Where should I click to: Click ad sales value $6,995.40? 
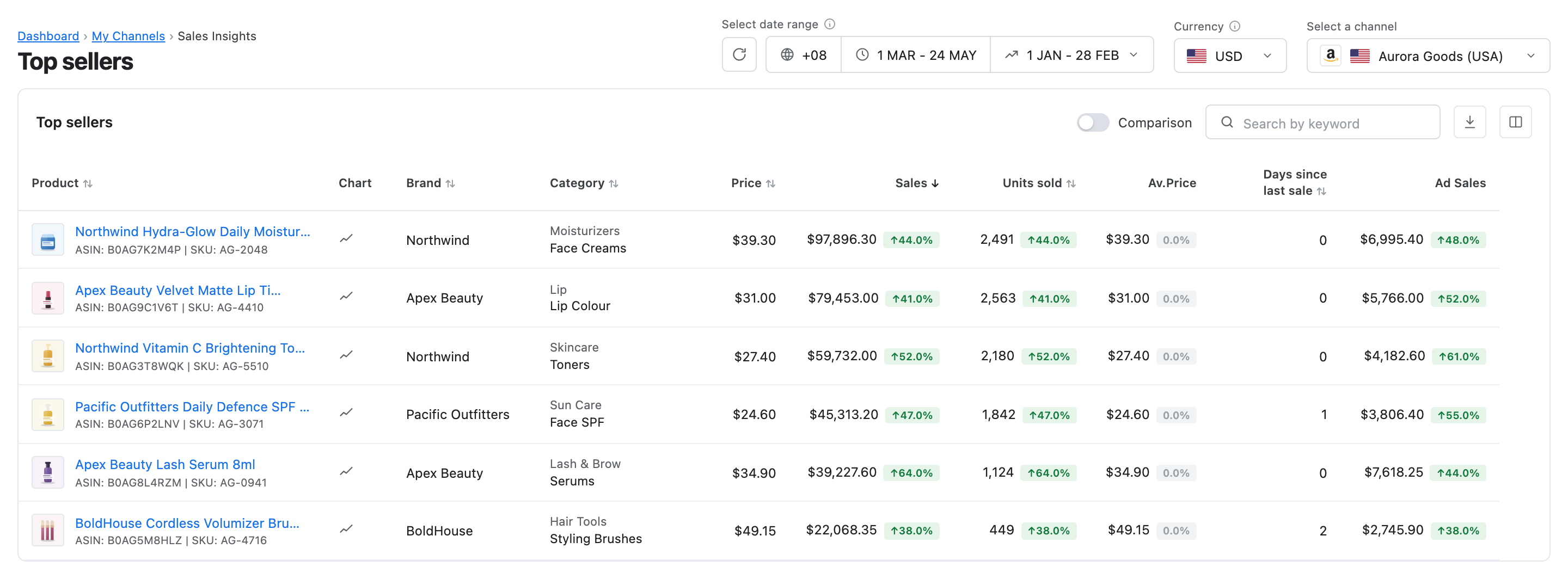click(1392, 239)
